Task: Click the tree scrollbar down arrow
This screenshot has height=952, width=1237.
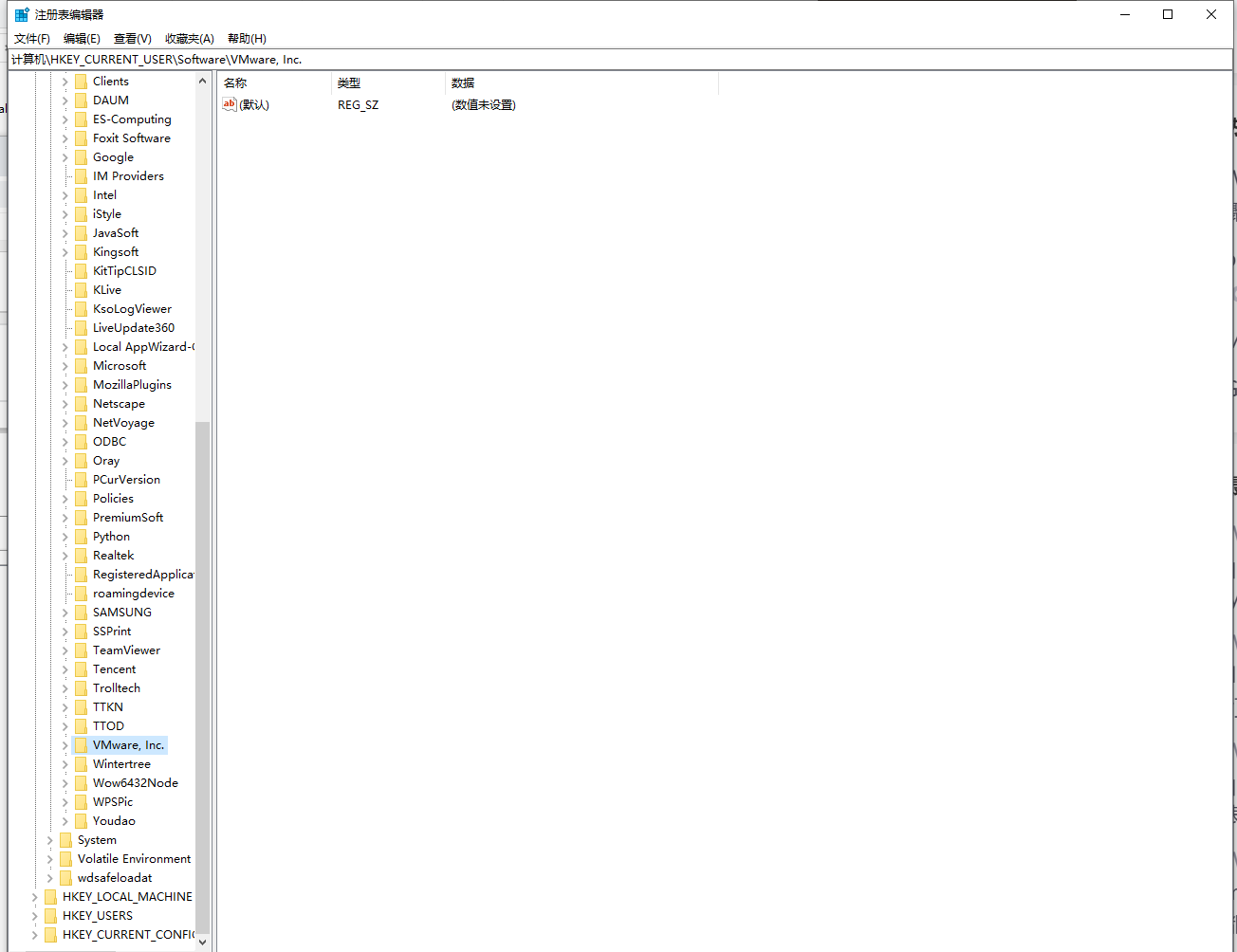Action: click(x=202, y=943)
